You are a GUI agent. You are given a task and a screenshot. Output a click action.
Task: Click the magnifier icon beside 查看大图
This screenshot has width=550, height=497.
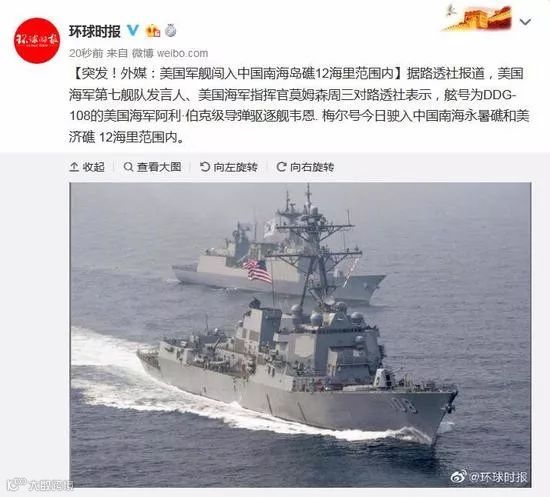tap(128, 167)
